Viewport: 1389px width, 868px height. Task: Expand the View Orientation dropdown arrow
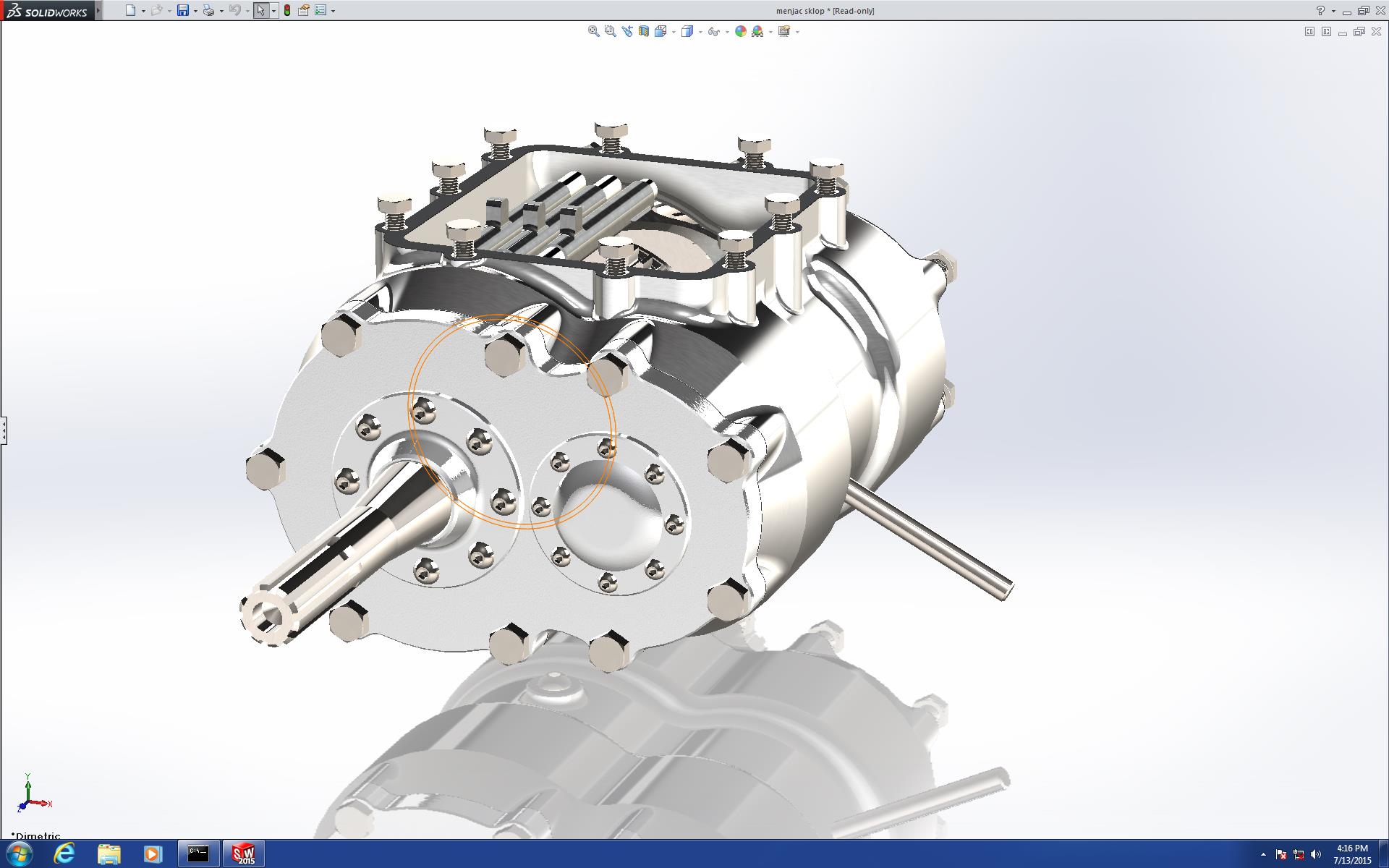(674, 32)
